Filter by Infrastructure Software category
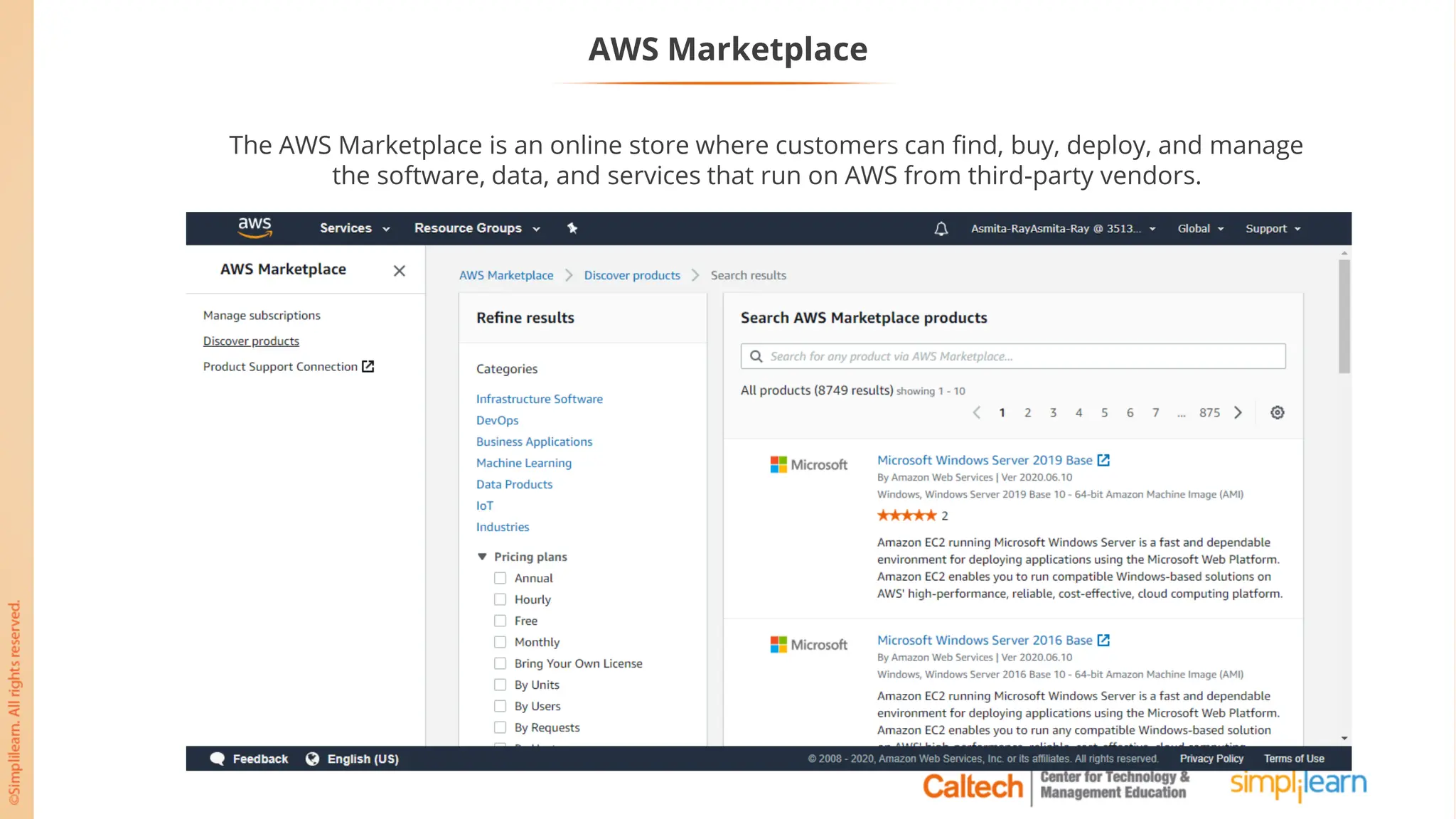Image resolution: width=1456 pixels, height=819 pixels. point(540,399)
